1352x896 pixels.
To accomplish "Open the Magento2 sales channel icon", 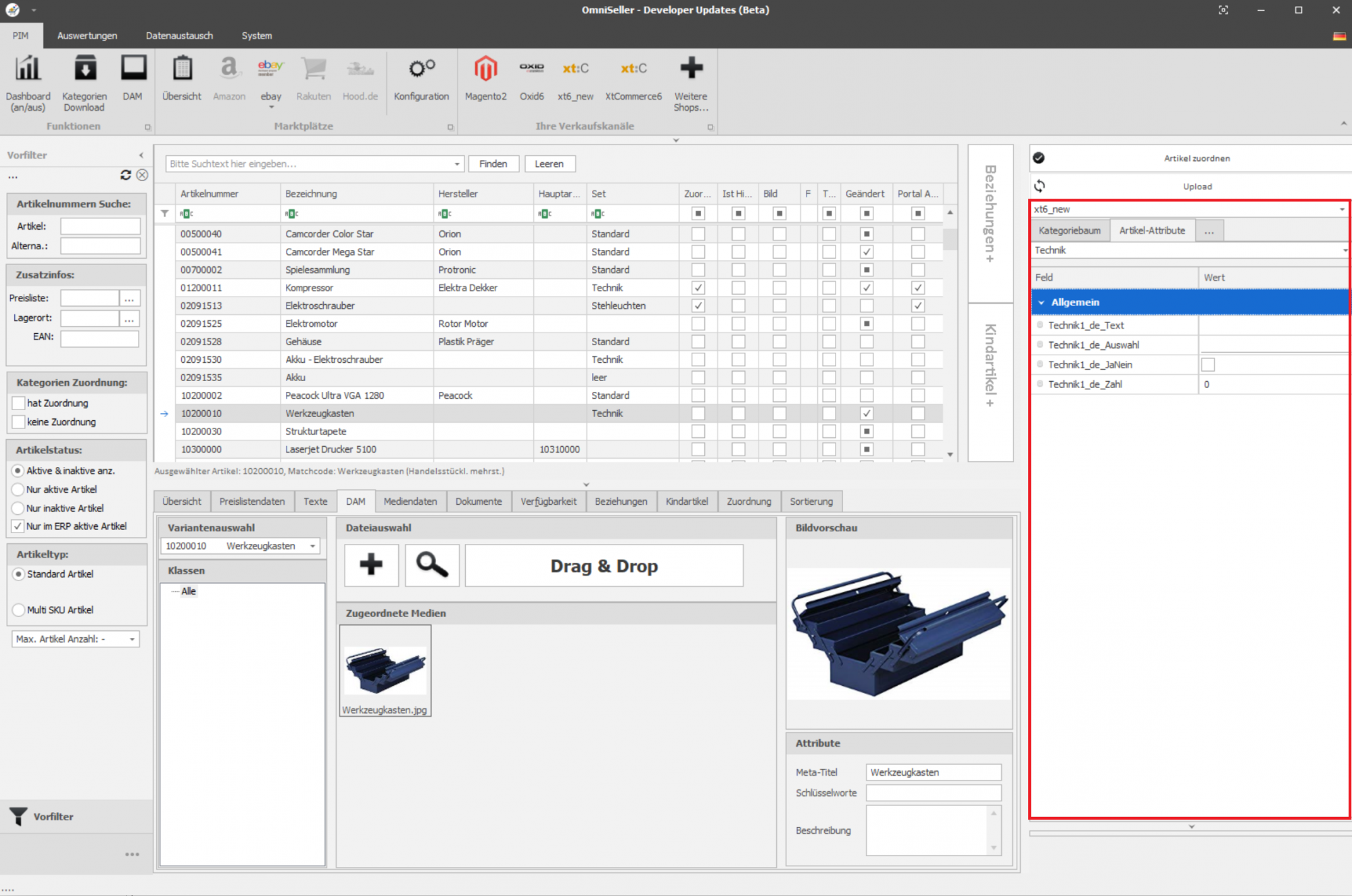I will (x=485, y=70).
